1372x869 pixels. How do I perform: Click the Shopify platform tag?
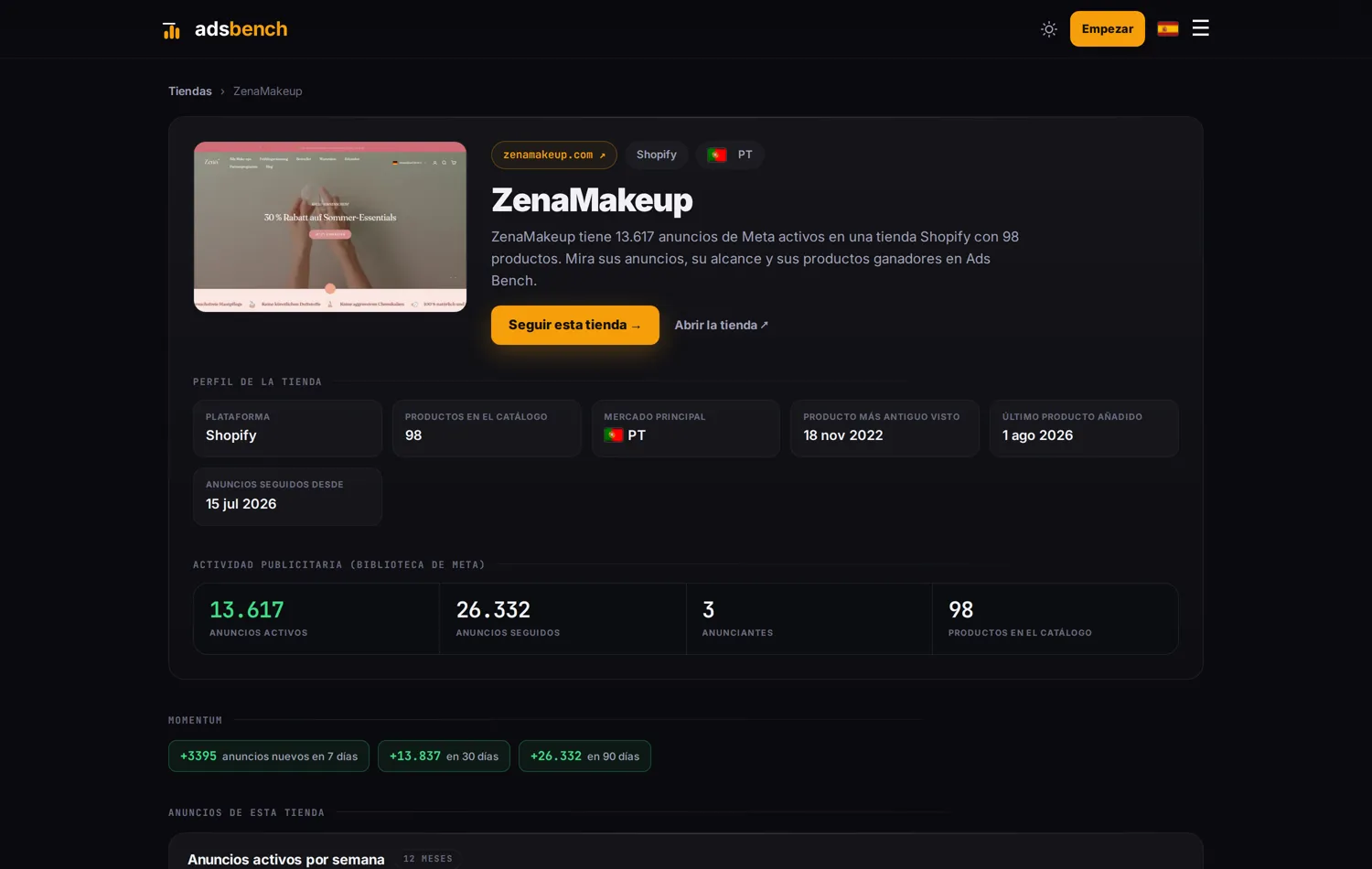(657, 155)
